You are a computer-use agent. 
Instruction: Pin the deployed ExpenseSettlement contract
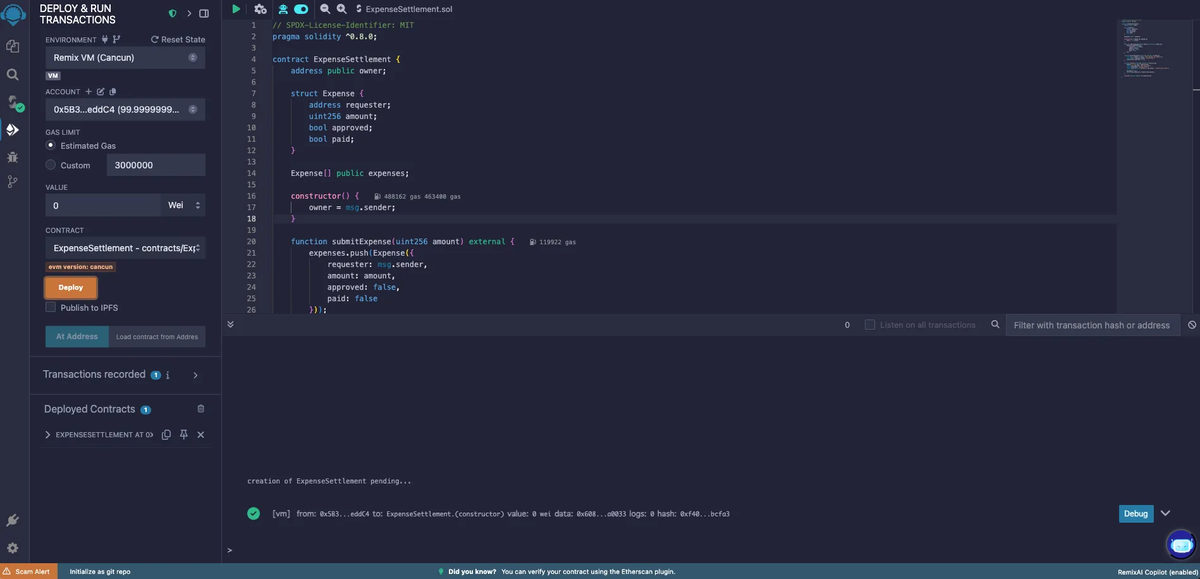click(184, 435)
